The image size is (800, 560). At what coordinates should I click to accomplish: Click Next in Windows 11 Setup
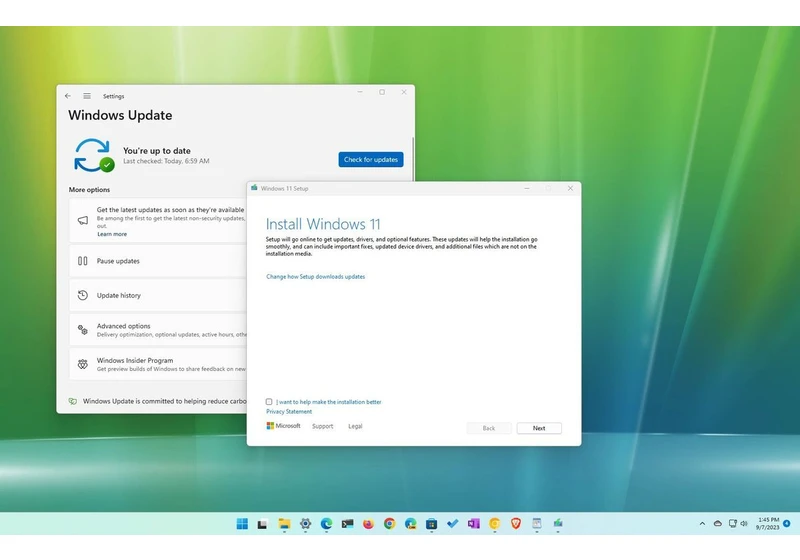click(539, 428)
